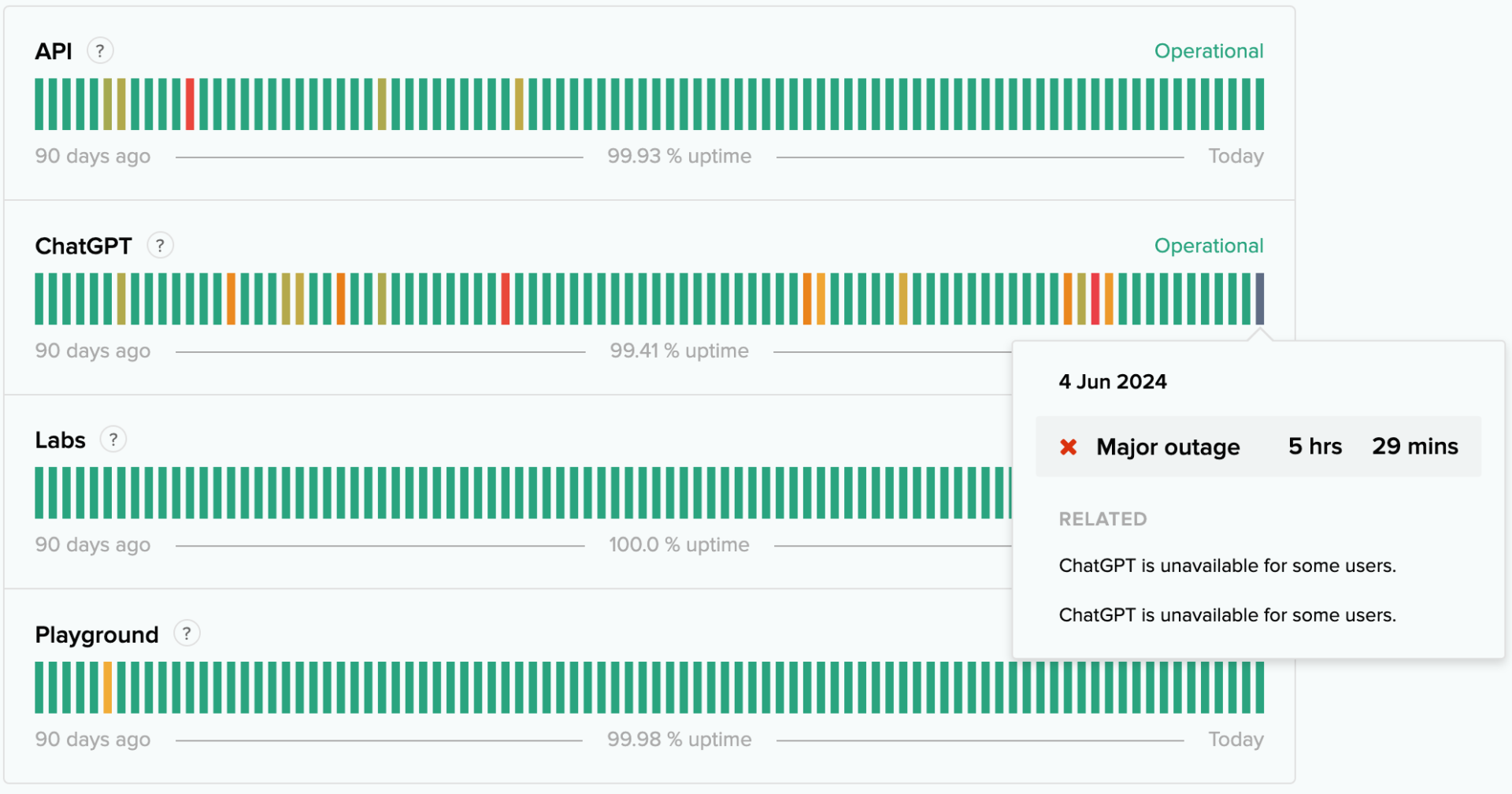Click the Major outage row in tooltip

pos(1258,447)
